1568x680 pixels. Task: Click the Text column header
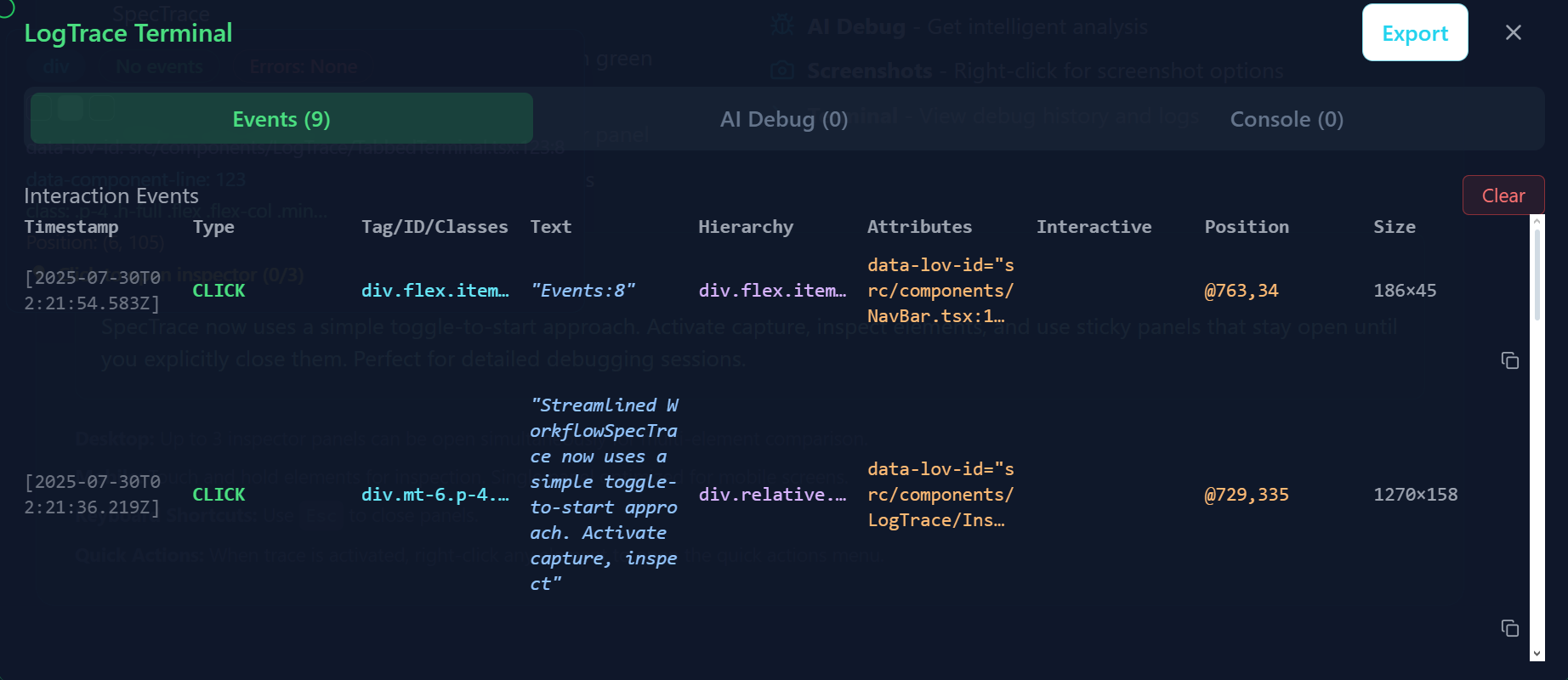pyautogui.click(x=551, y=227)
